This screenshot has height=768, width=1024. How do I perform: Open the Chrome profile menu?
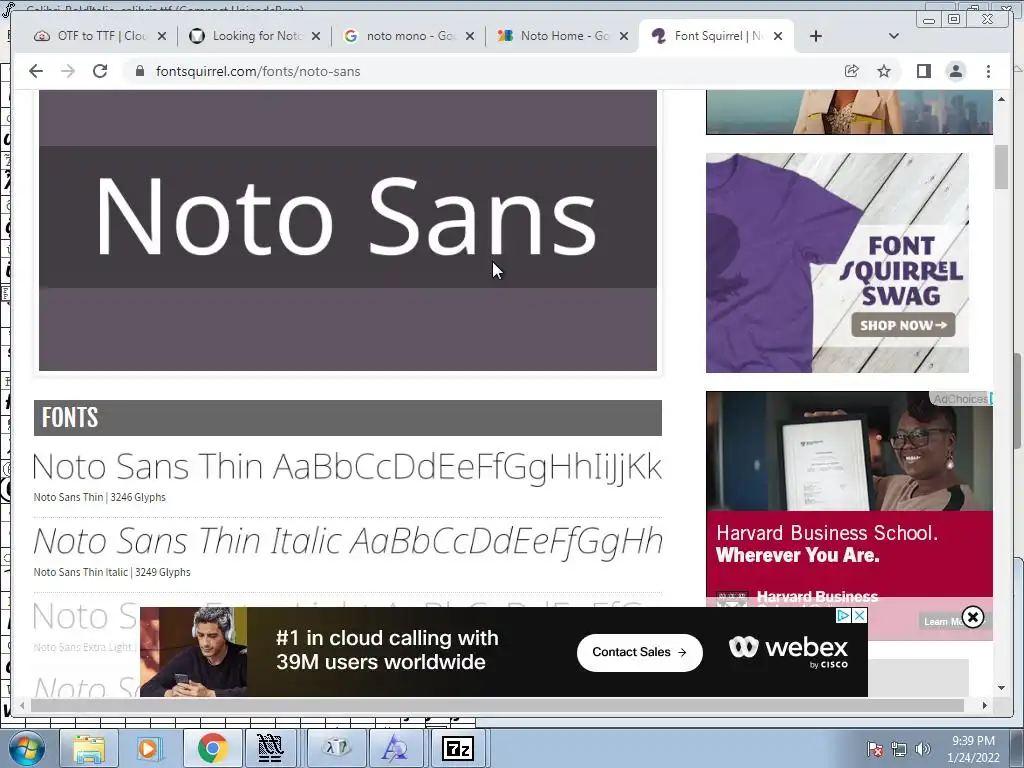(x=956, y=71)
